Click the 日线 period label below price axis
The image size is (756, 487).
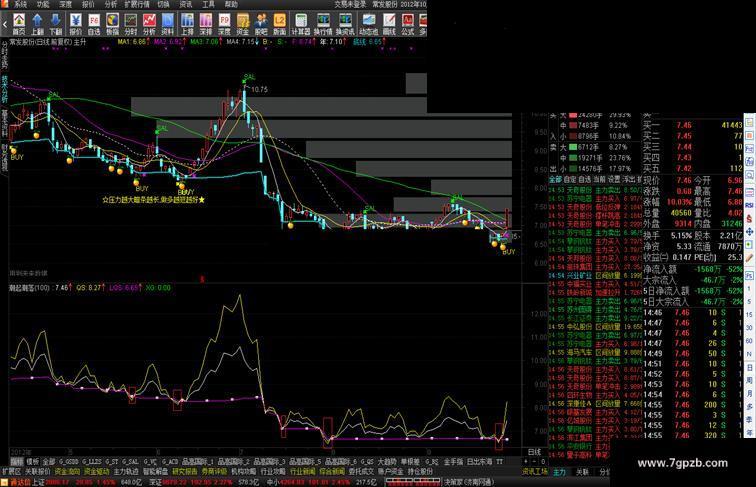[534, 452]
